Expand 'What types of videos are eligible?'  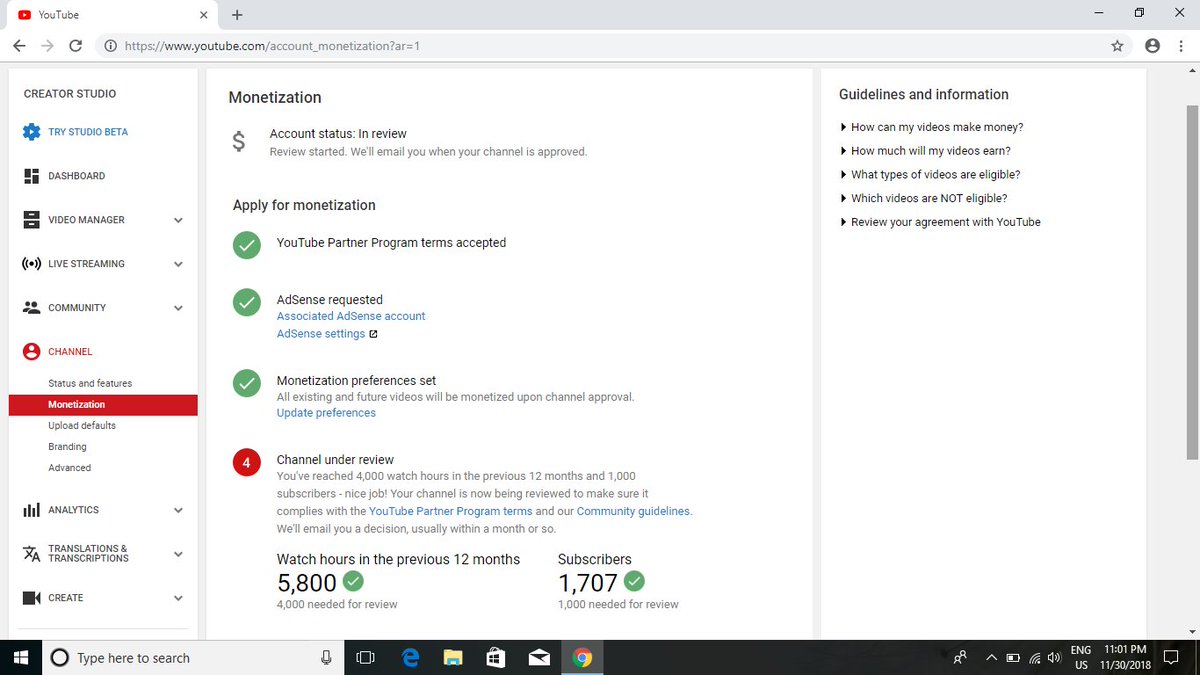930,175
